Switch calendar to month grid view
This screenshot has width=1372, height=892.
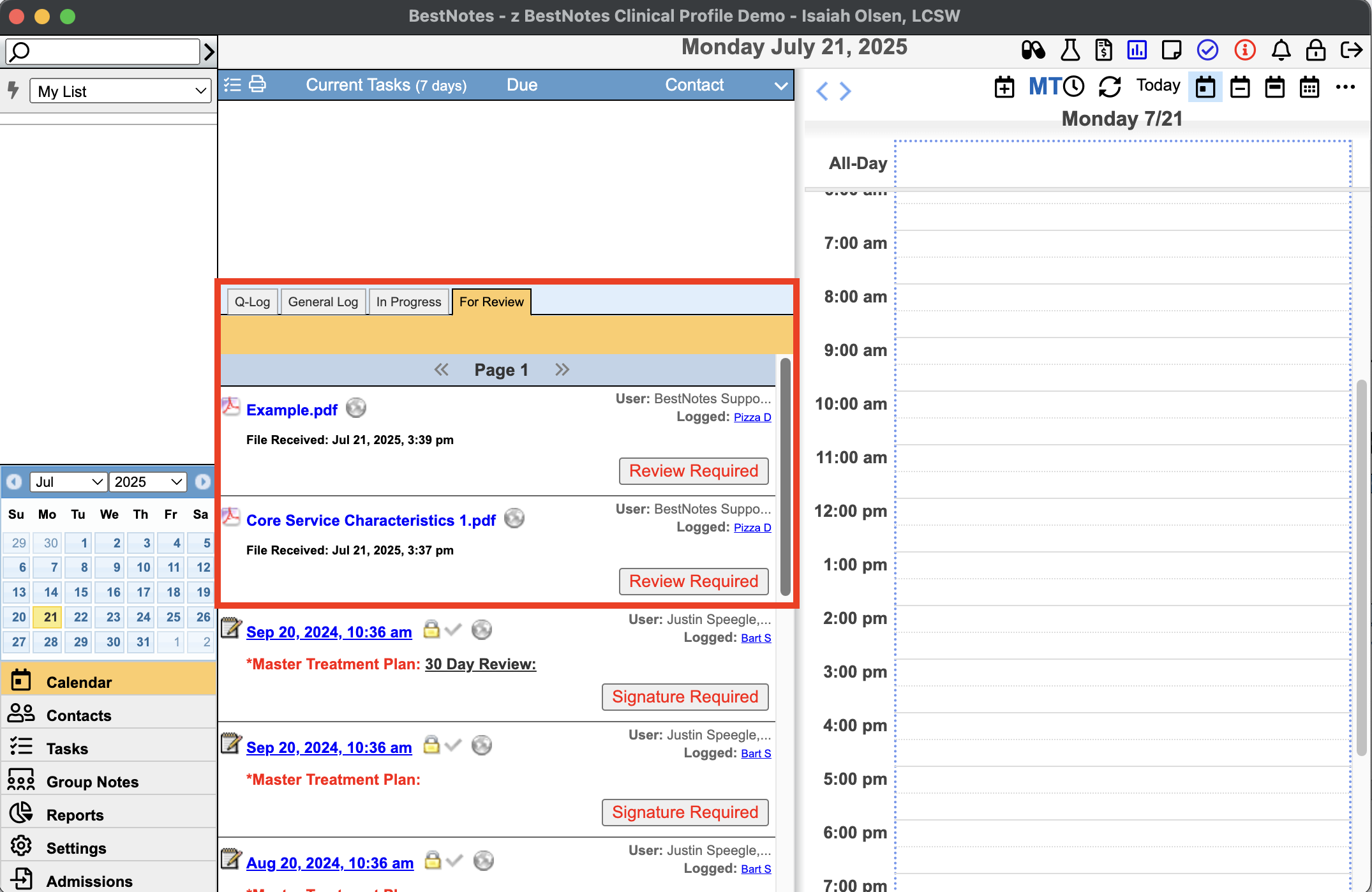point(1309,87)
